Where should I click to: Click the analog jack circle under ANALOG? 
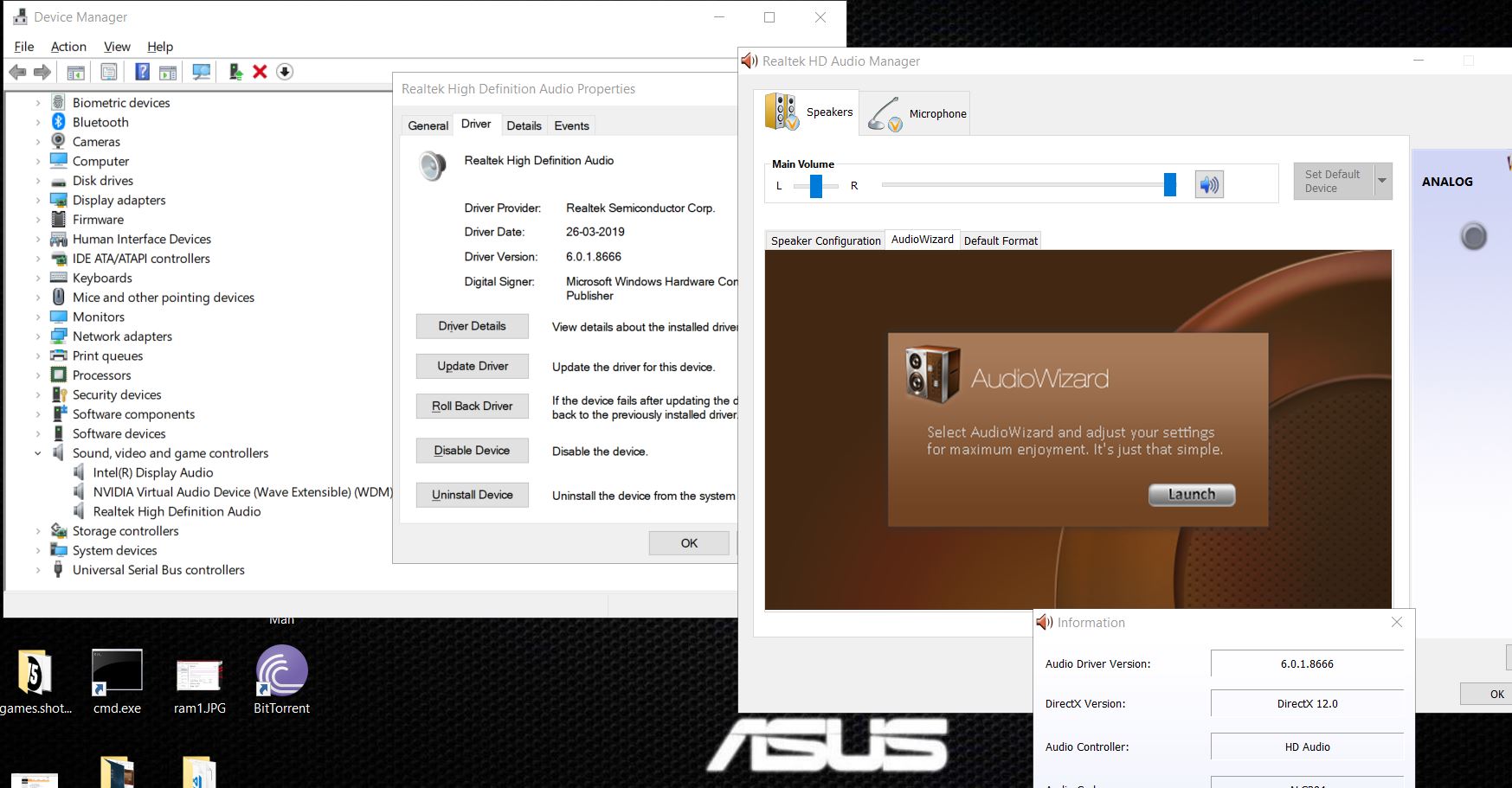tap(1473, 236)
